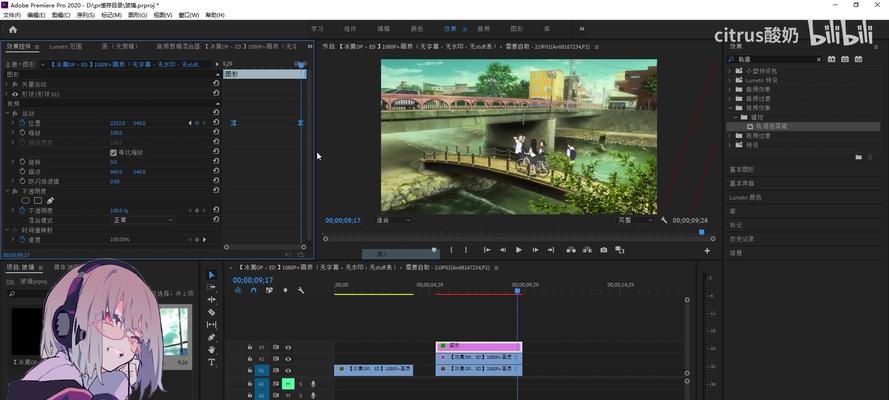Screen dimensions: 889x400
Task: Collapse the Opacity effect group
Action: tap(7, 191)
